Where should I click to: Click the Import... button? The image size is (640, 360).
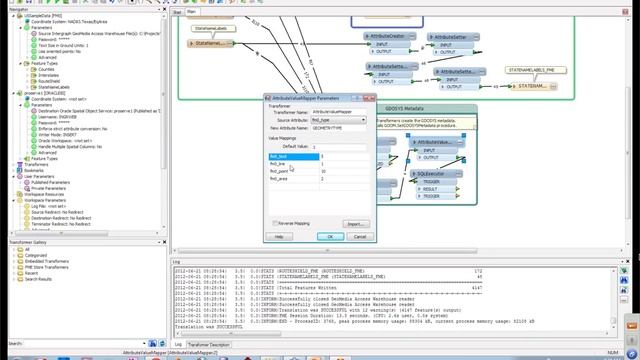coord(356,224)
